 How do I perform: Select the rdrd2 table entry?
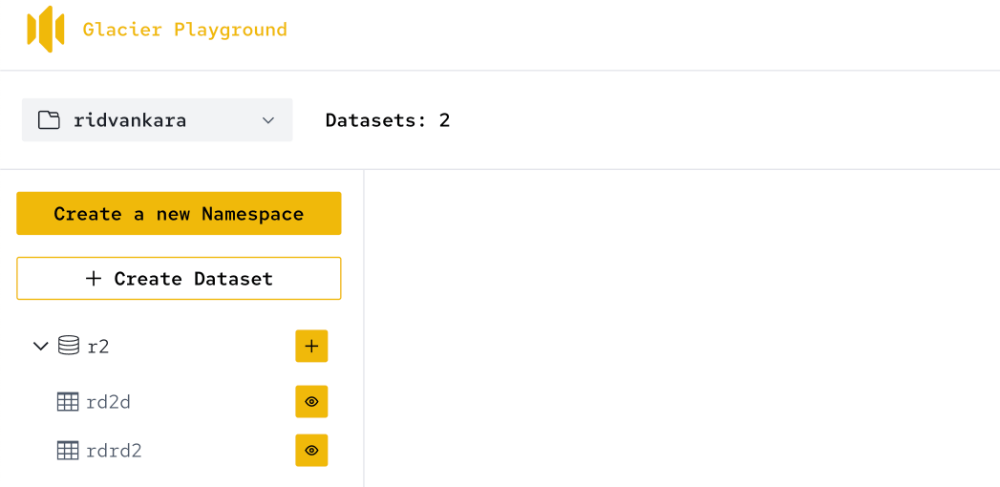tap(114, 451)
